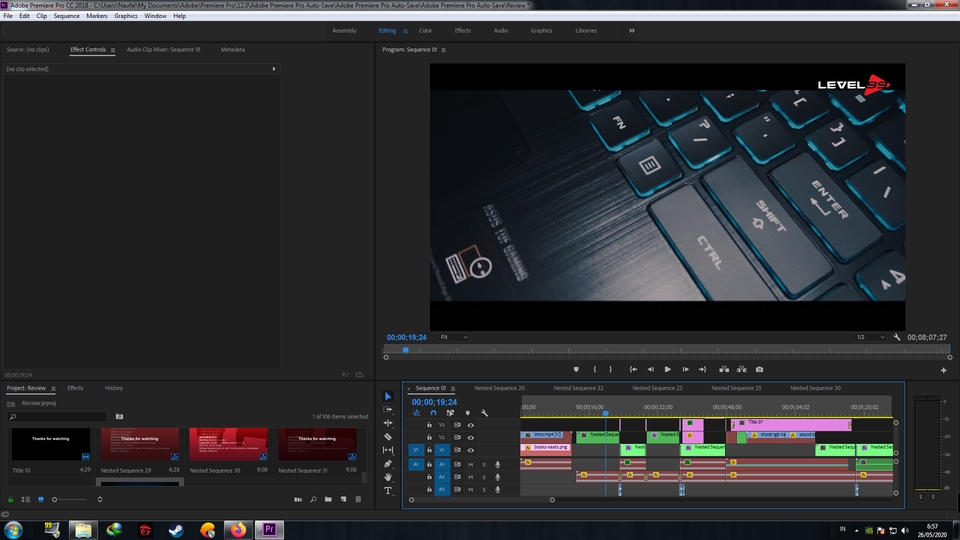Mute audio track A3
Viewport: 960px width, 540px height.
click(x=471, y=489)
